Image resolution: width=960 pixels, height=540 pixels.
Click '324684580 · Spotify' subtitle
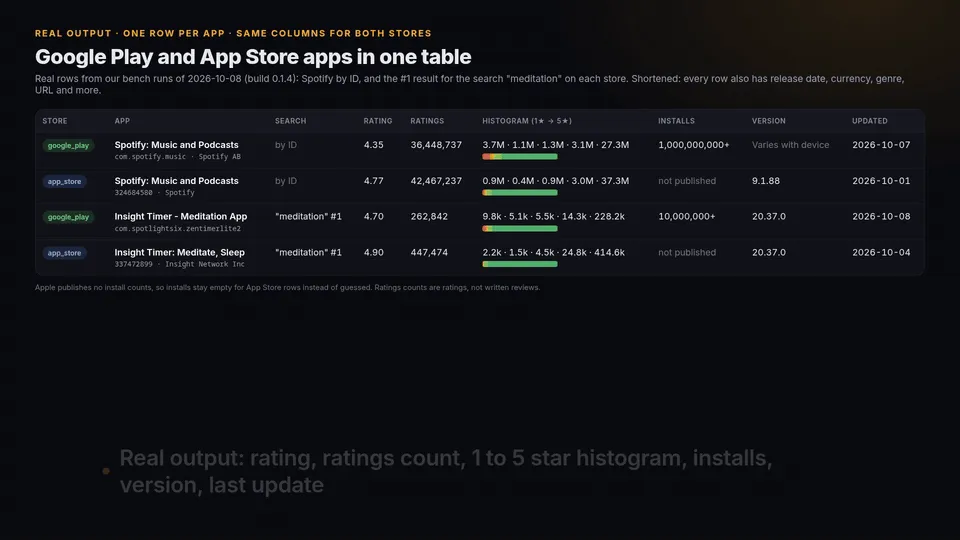154,193
